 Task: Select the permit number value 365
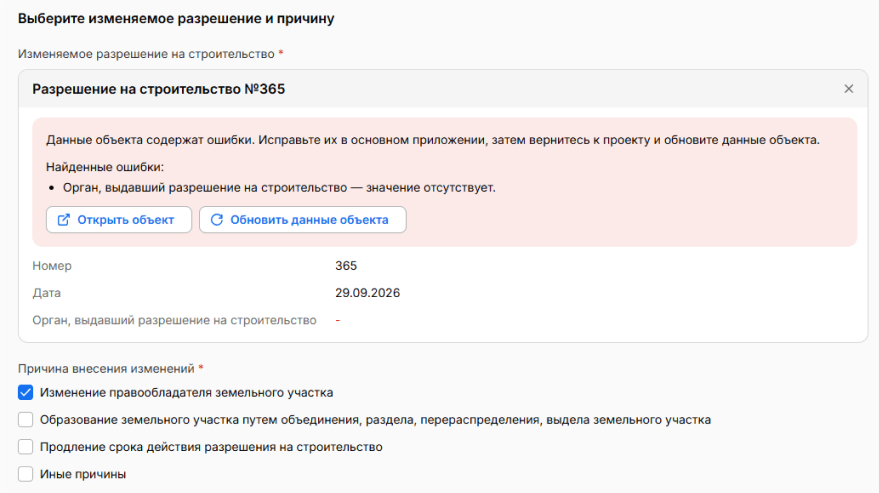346,266
